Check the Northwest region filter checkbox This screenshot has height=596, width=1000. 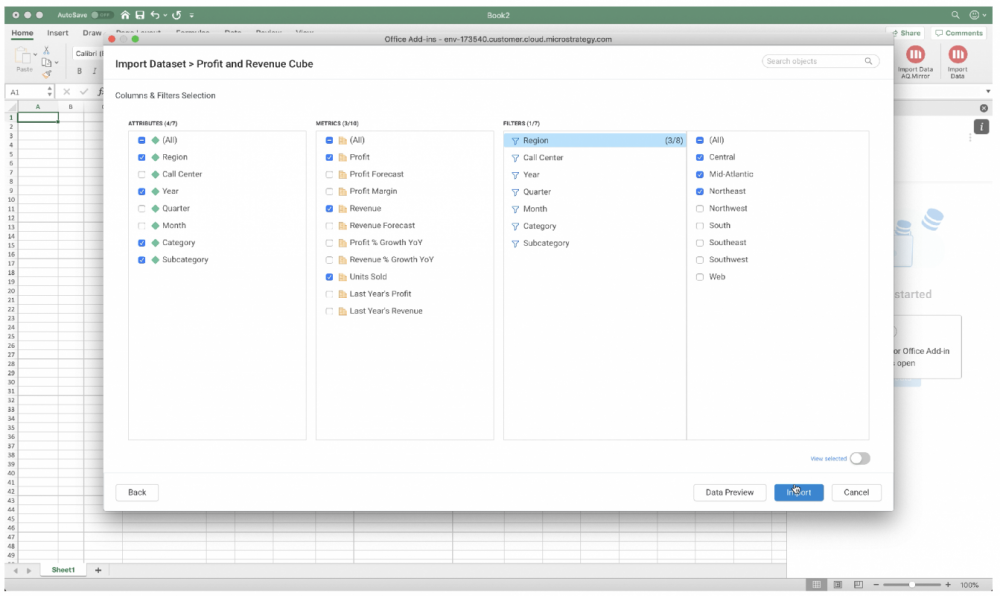tap(700, 208)
